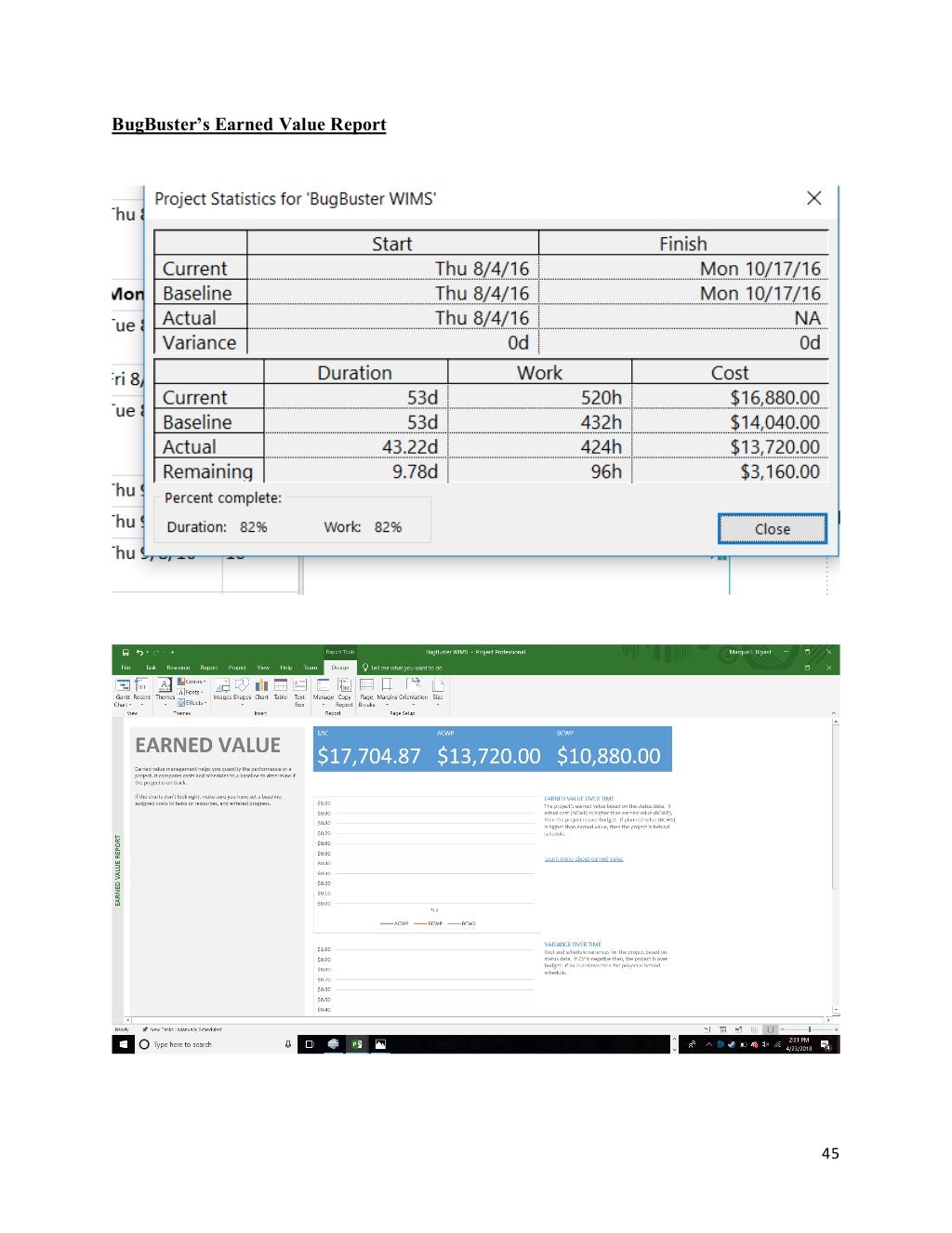Open 'Learn more about earned value' link

click(583, 859)
